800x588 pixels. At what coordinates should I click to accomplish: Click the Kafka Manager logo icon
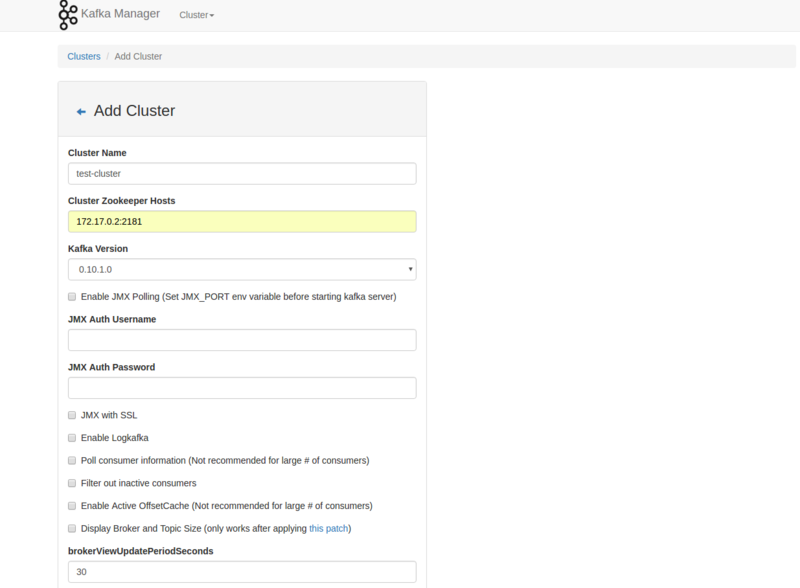click(x=68, y=15)
